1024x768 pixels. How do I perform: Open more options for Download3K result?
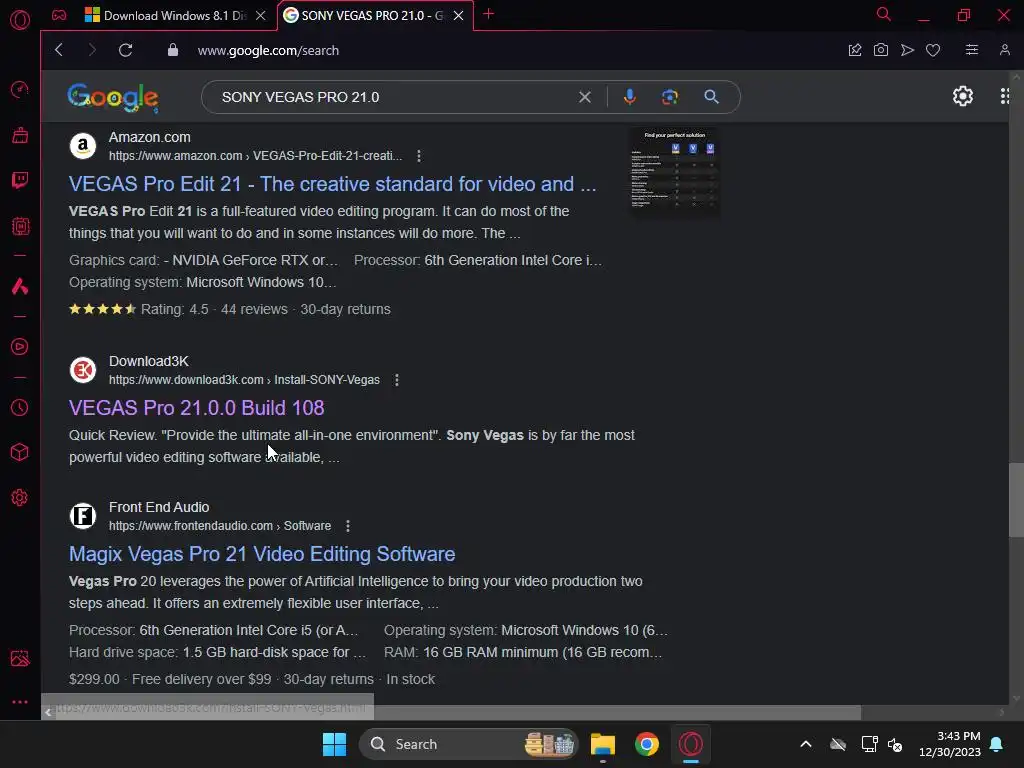click(396, 379)
